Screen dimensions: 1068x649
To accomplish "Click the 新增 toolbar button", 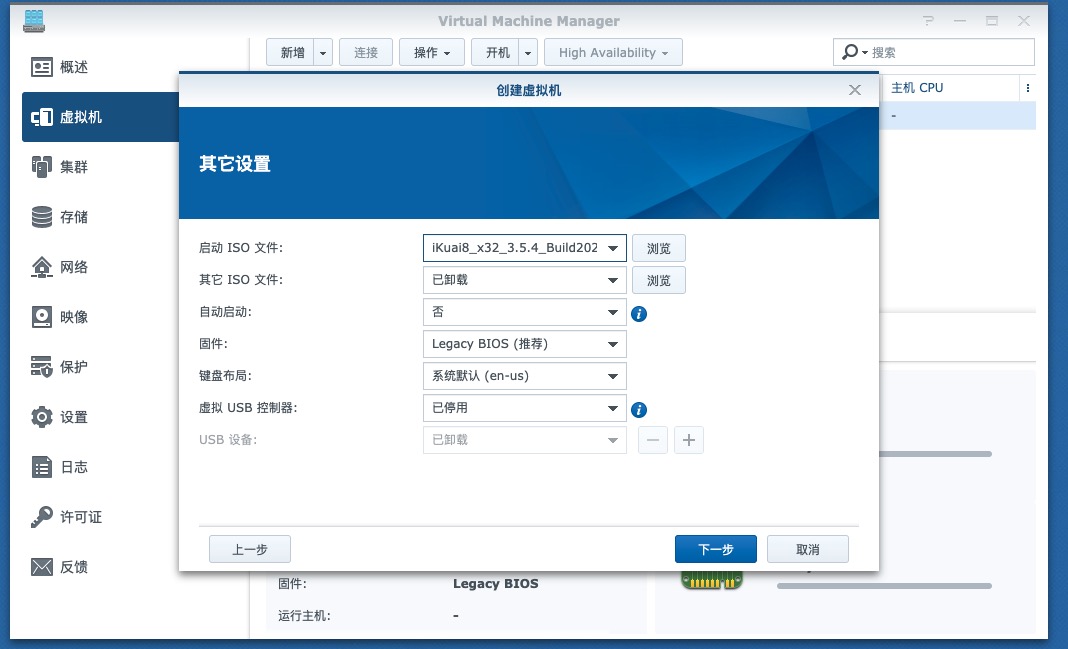I will tap(291, 52).
